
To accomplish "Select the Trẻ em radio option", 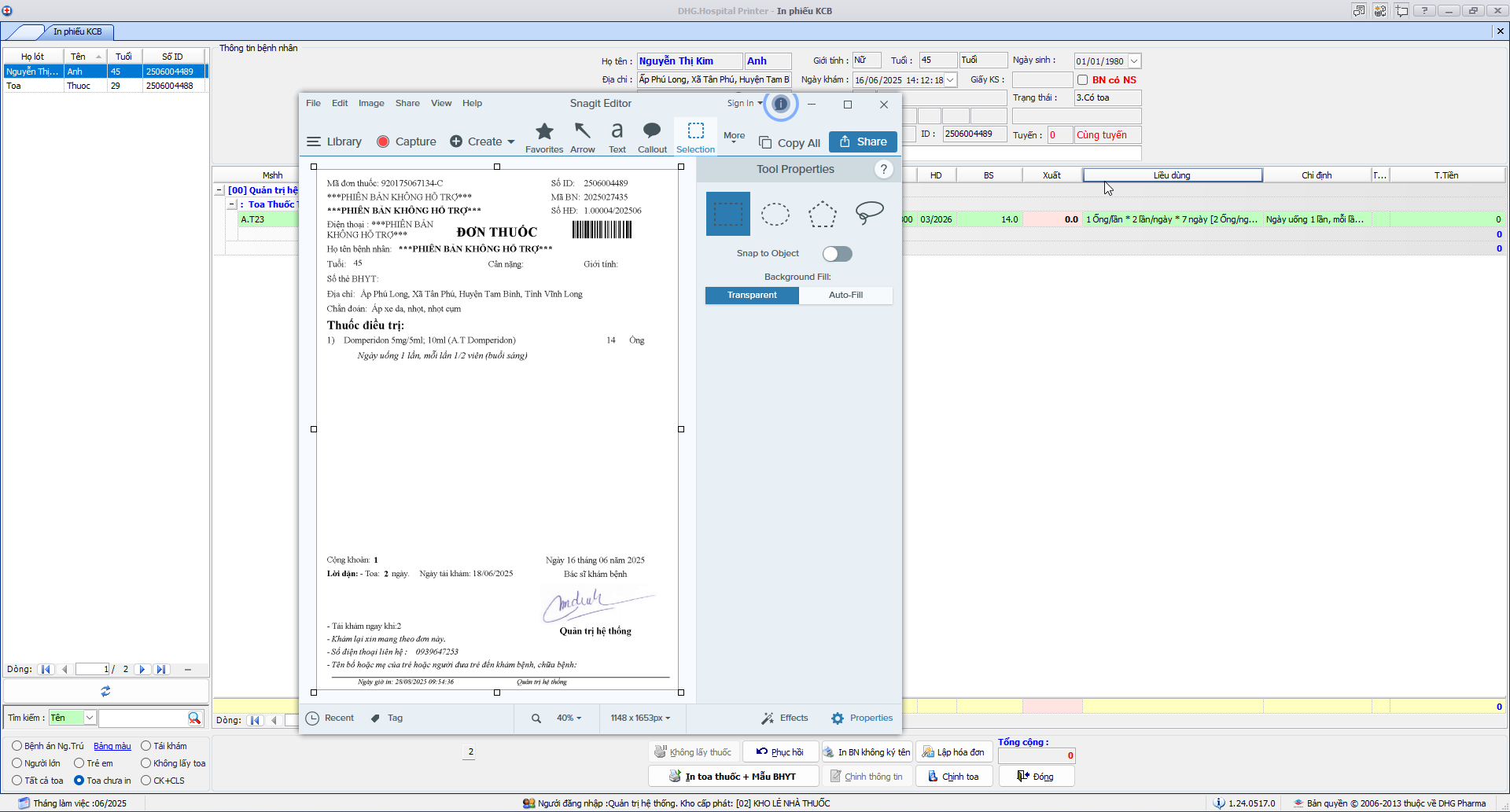I will pos(79,763).
